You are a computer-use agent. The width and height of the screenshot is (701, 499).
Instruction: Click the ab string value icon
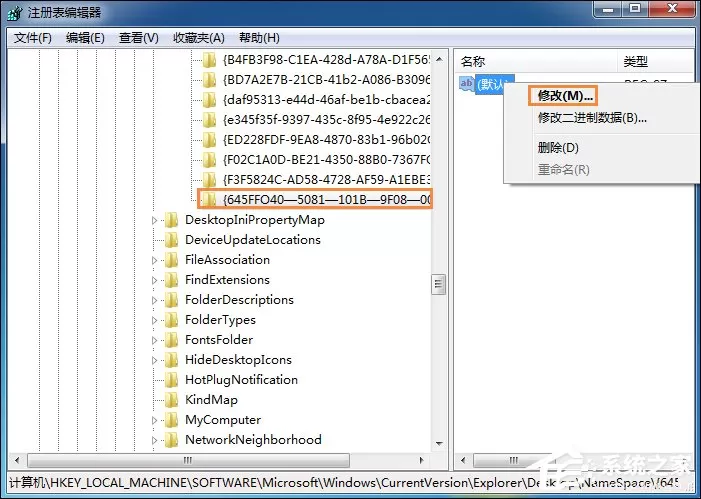click(466, 84)
